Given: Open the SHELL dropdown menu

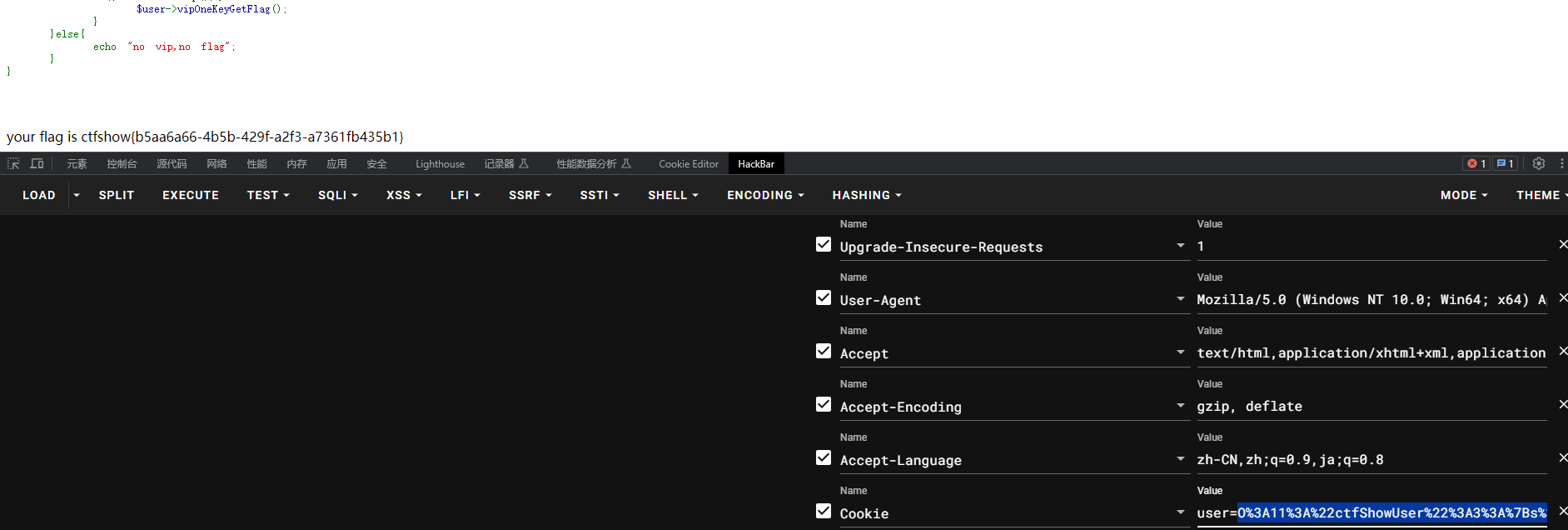Looking at the screenshot, I should click(673, 195).
